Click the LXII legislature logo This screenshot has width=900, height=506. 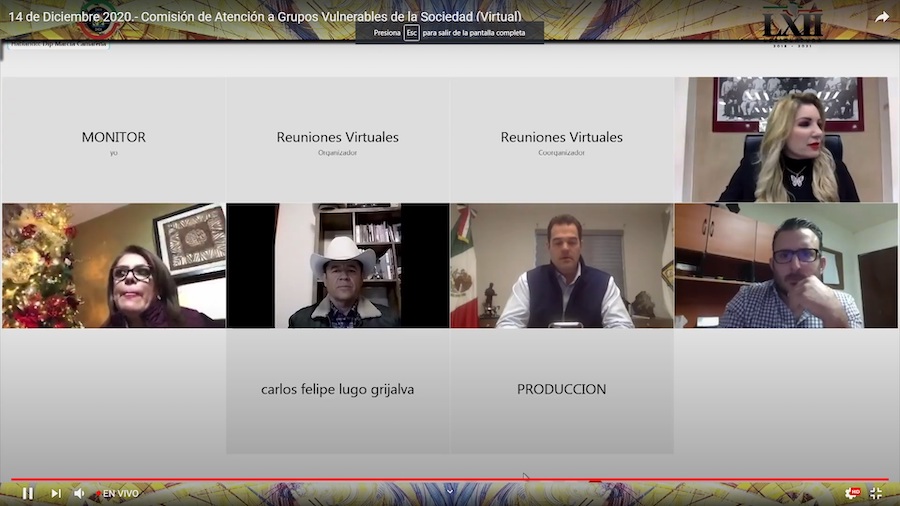click(792, 22)
